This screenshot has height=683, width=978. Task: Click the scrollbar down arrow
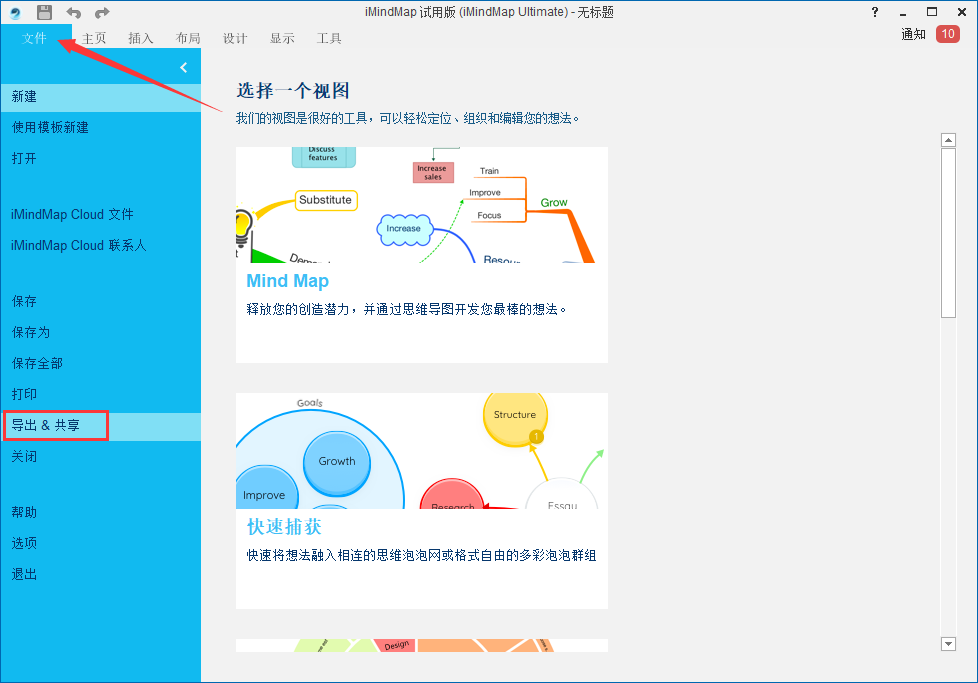(x=948, y=644)
